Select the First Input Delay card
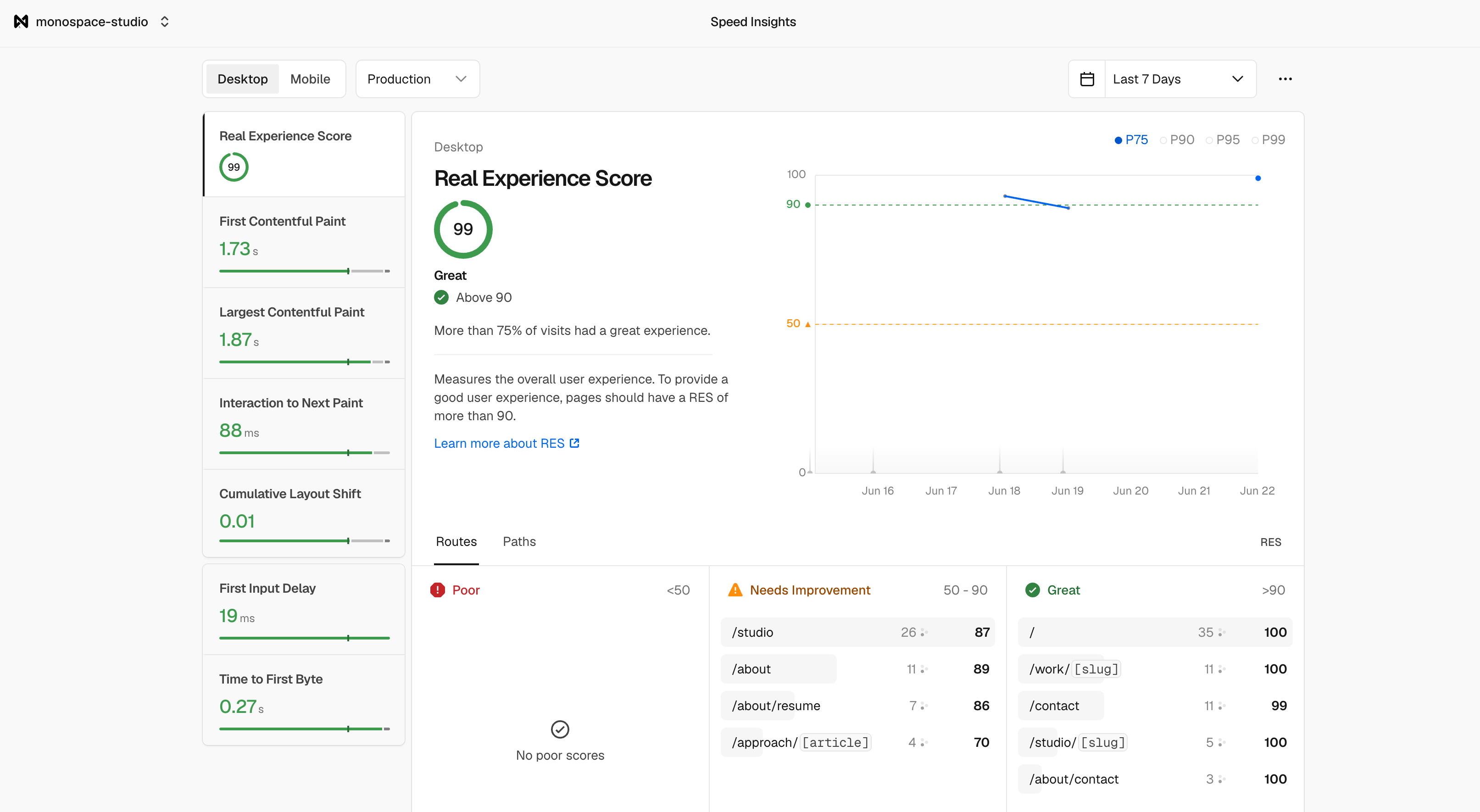This screenshot has width=1480, height=812. click(304, 609)
